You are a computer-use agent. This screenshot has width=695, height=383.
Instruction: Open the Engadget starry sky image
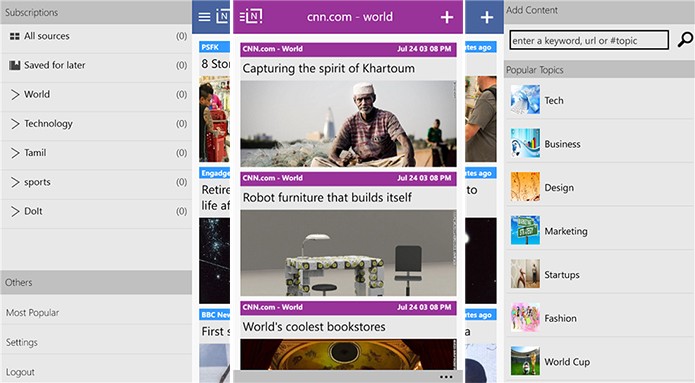pyautogui.click(x=215, y=261)
